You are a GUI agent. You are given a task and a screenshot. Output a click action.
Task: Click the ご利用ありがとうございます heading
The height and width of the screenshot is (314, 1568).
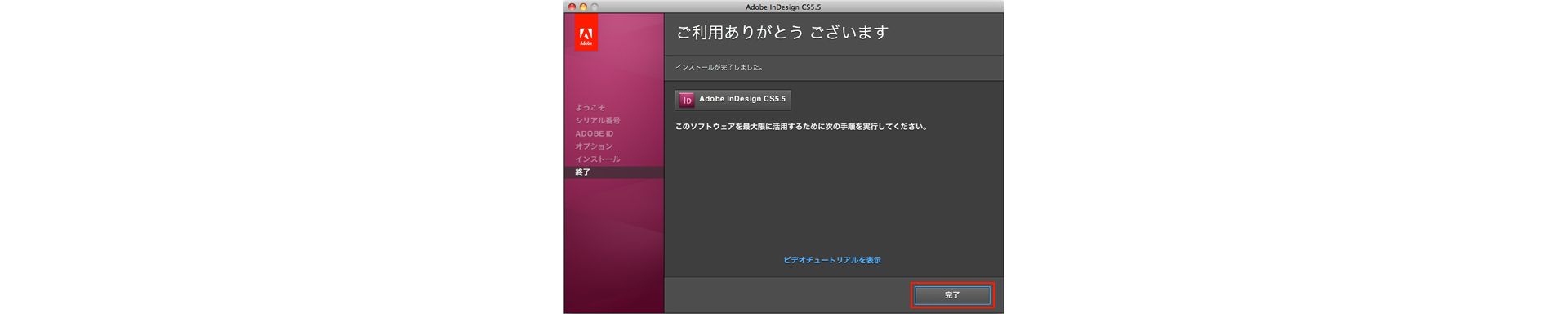pos(782,33)
